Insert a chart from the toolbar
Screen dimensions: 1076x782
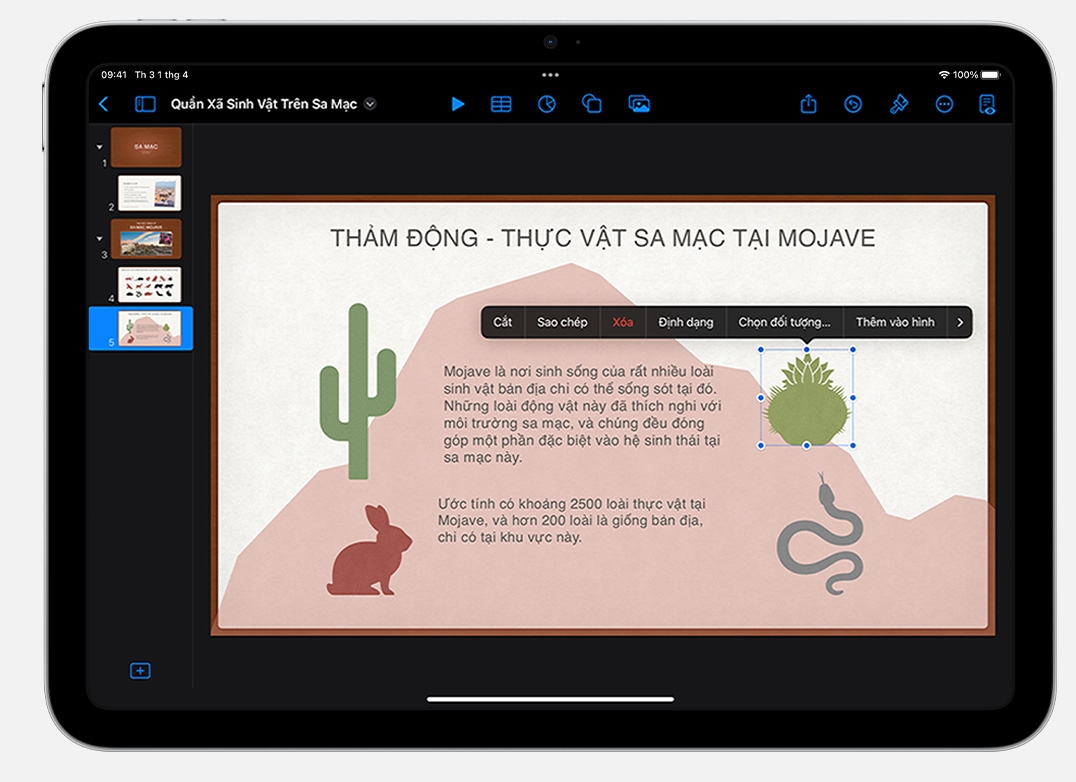(546, 104)
